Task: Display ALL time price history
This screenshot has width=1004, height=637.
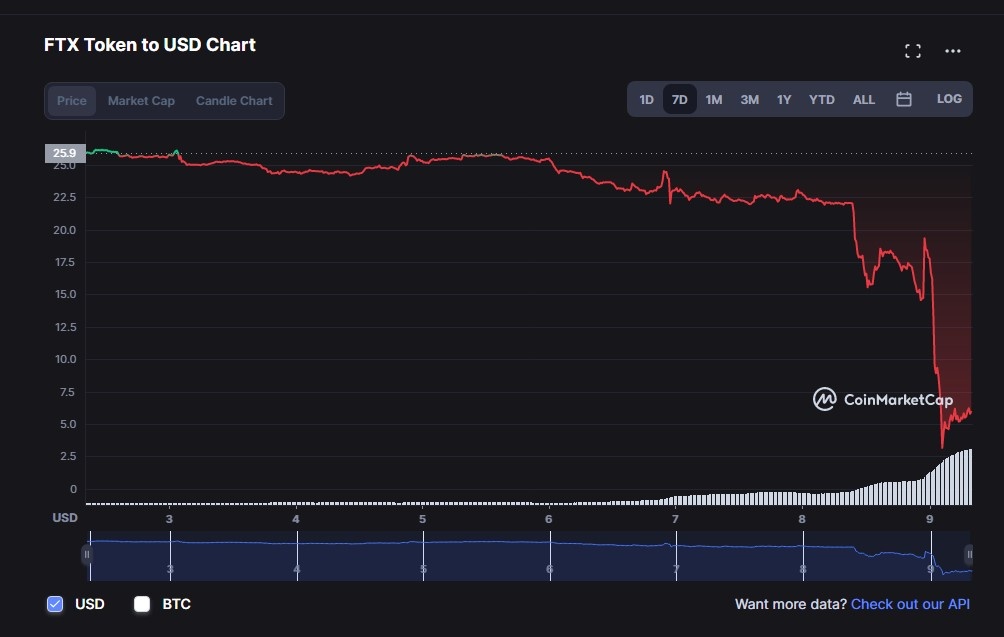Action: (x=863, y=100)
